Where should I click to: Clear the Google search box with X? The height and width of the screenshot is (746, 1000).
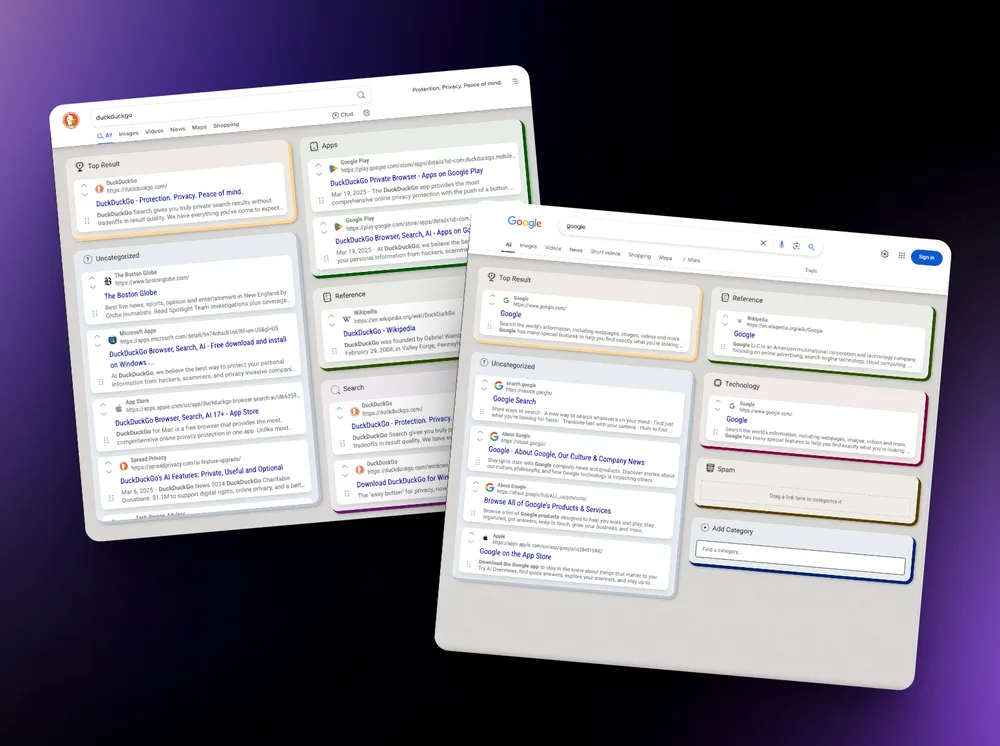coord(763,243)
